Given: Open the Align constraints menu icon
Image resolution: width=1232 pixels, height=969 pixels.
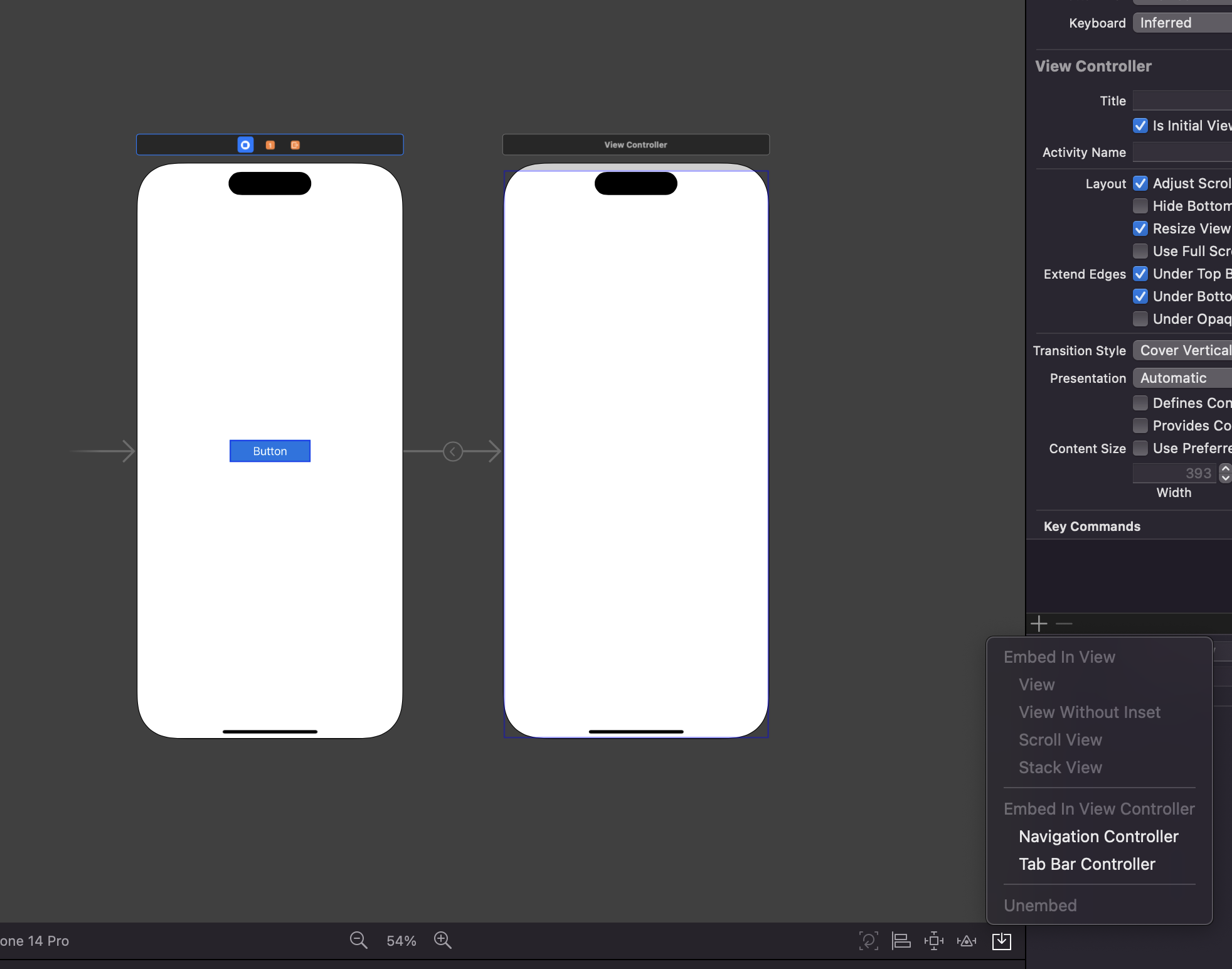Looking at the screenshot, I should (901, 941).
